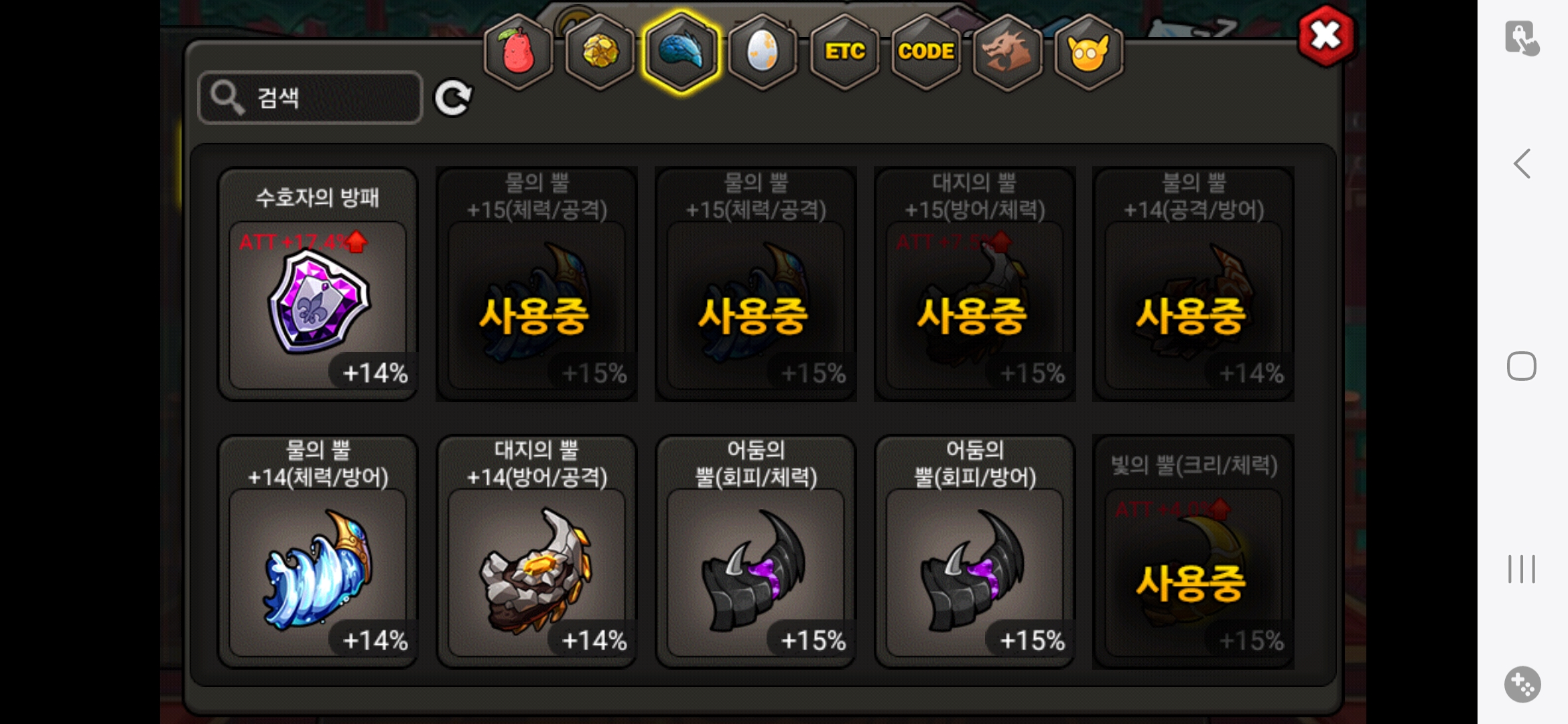Close the inventory with the red X
Screen dimensions: 1568x724
pos(1326,36)
